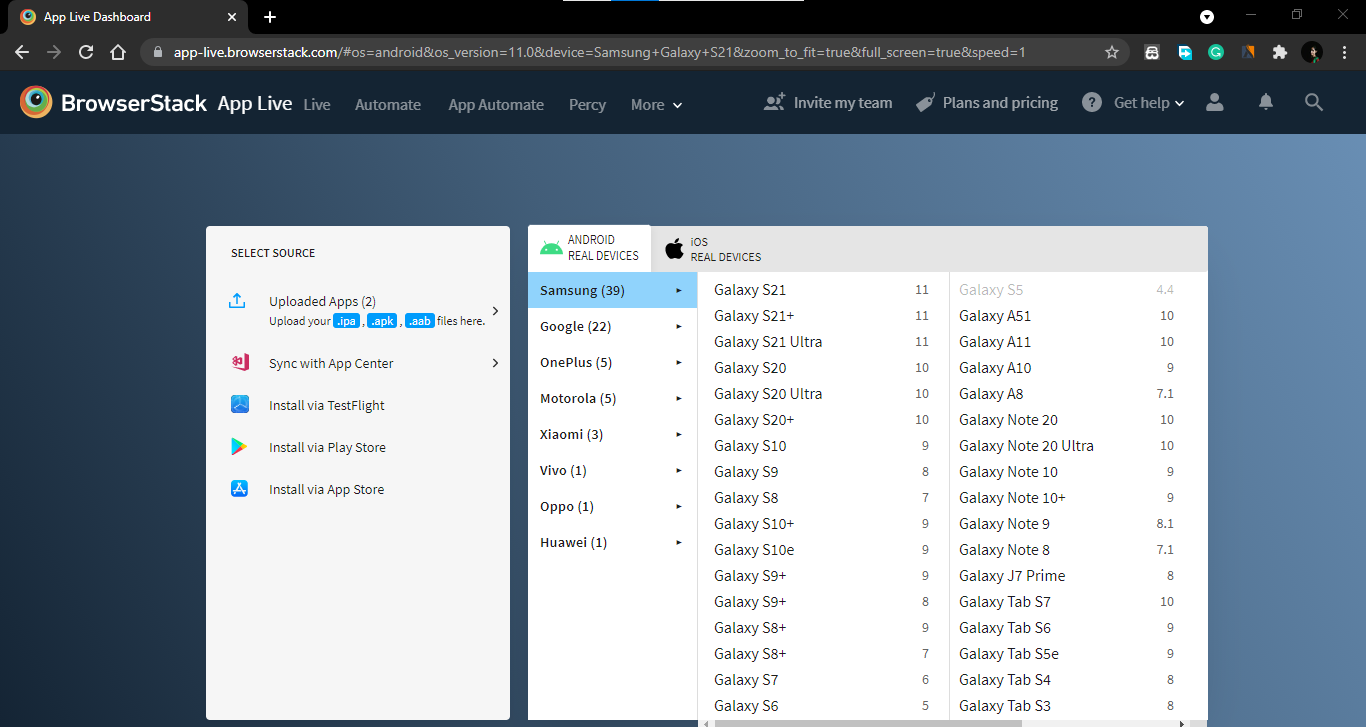Expand the Oppo (1) device list
Viewport: 1366px width, 727px height.
[x=612, y=506]
